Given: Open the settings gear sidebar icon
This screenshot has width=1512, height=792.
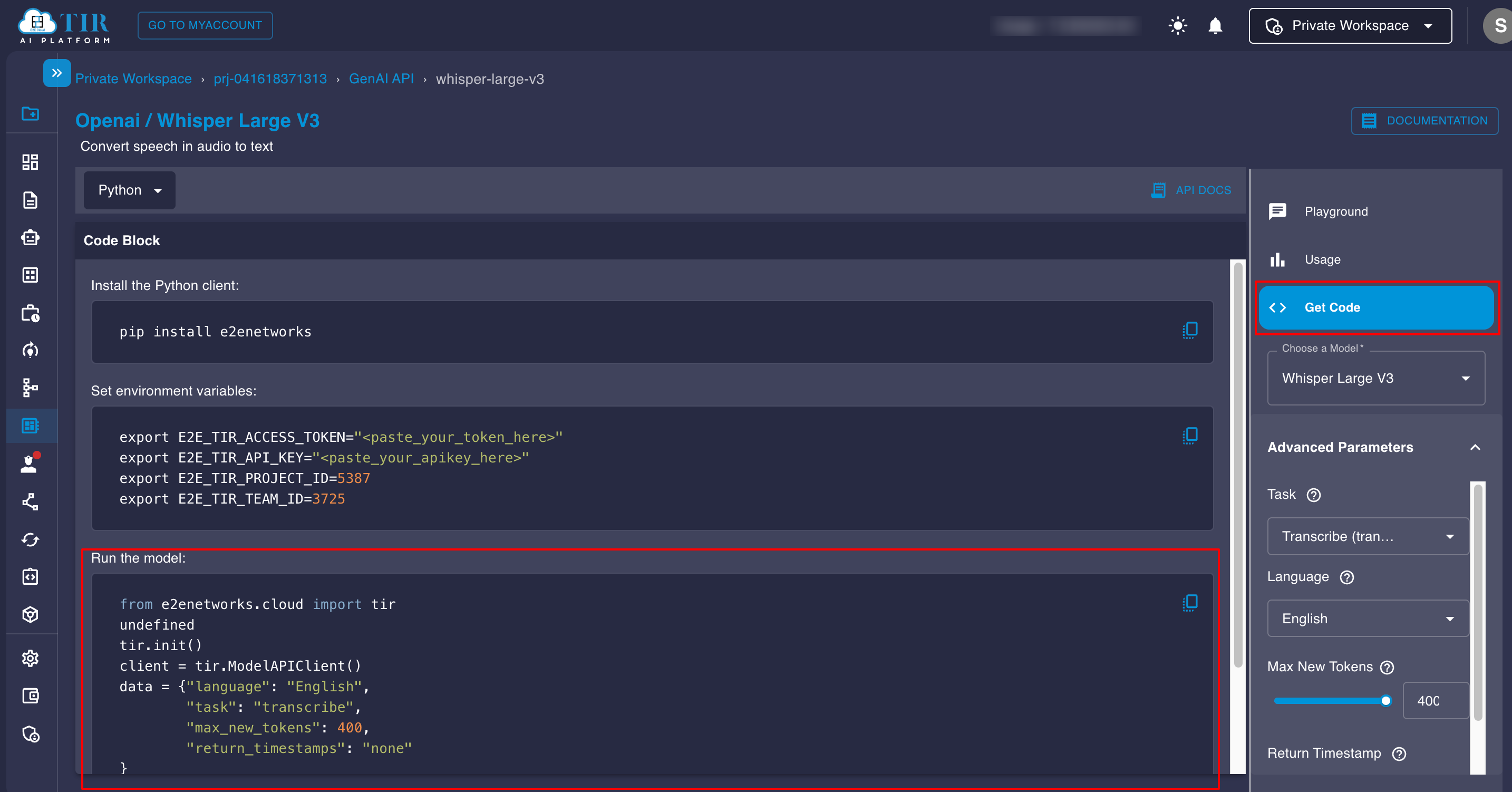Looking at the screenshot, I should tap(30, 659).
